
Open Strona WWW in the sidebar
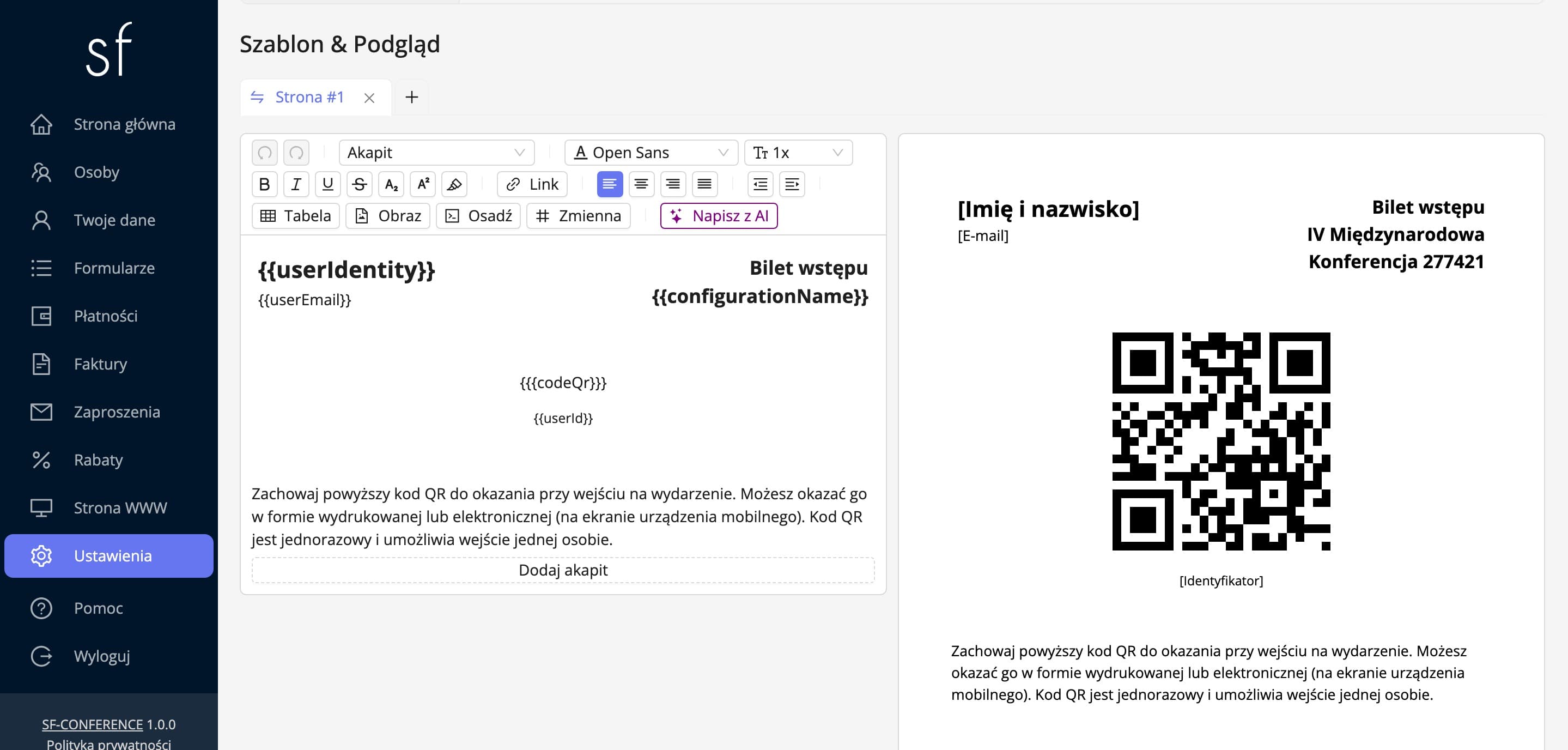(x=109, y=507)
